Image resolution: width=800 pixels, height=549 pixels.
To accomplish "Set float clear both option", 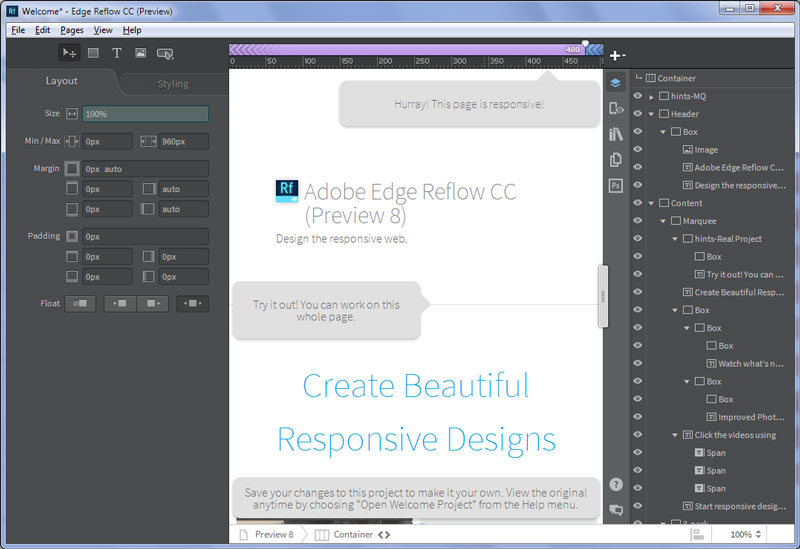I will coord(192,304).
